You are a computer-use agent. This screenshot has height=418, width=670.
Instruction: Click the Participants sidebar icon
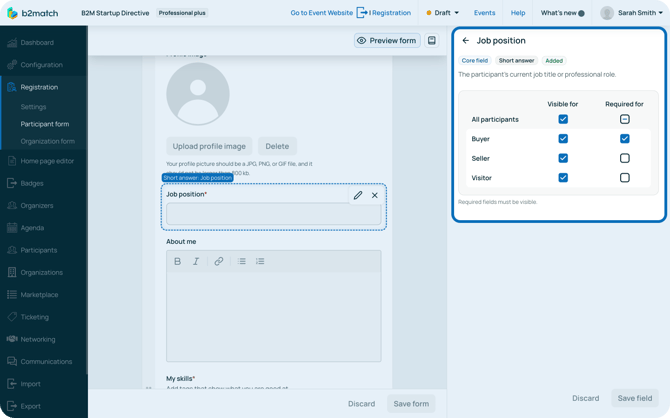pyautogui.click(x=12, y=250)
